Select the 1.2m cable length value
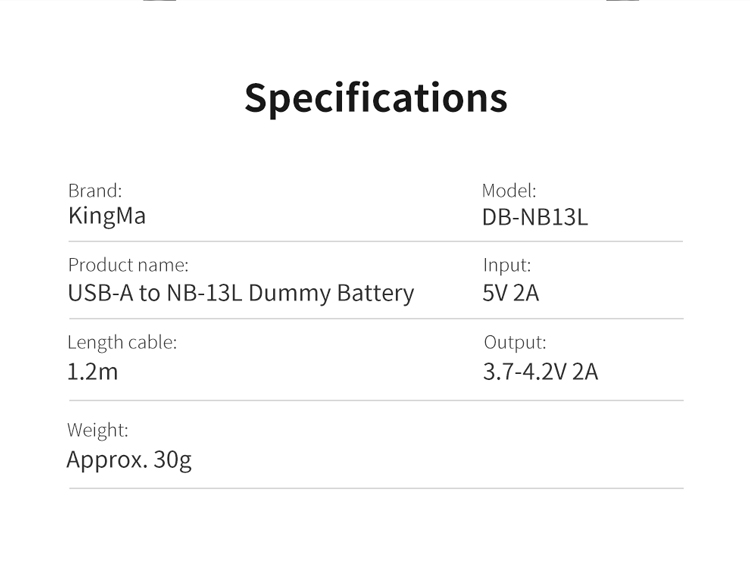Viewport: 750px width, 569px height. (x=92, y=372)
